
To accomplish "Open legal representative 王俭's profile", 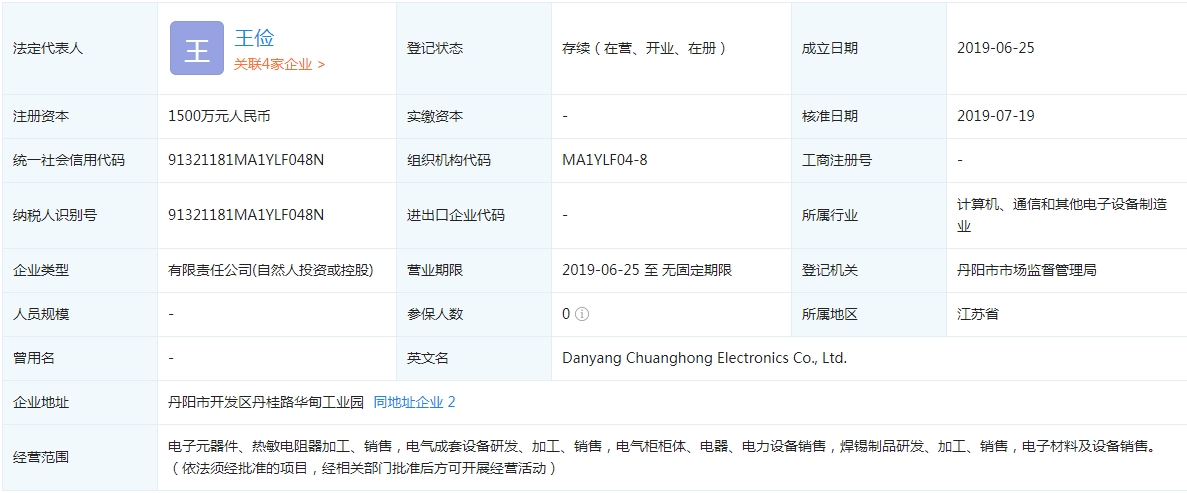I will coord(253,38).
